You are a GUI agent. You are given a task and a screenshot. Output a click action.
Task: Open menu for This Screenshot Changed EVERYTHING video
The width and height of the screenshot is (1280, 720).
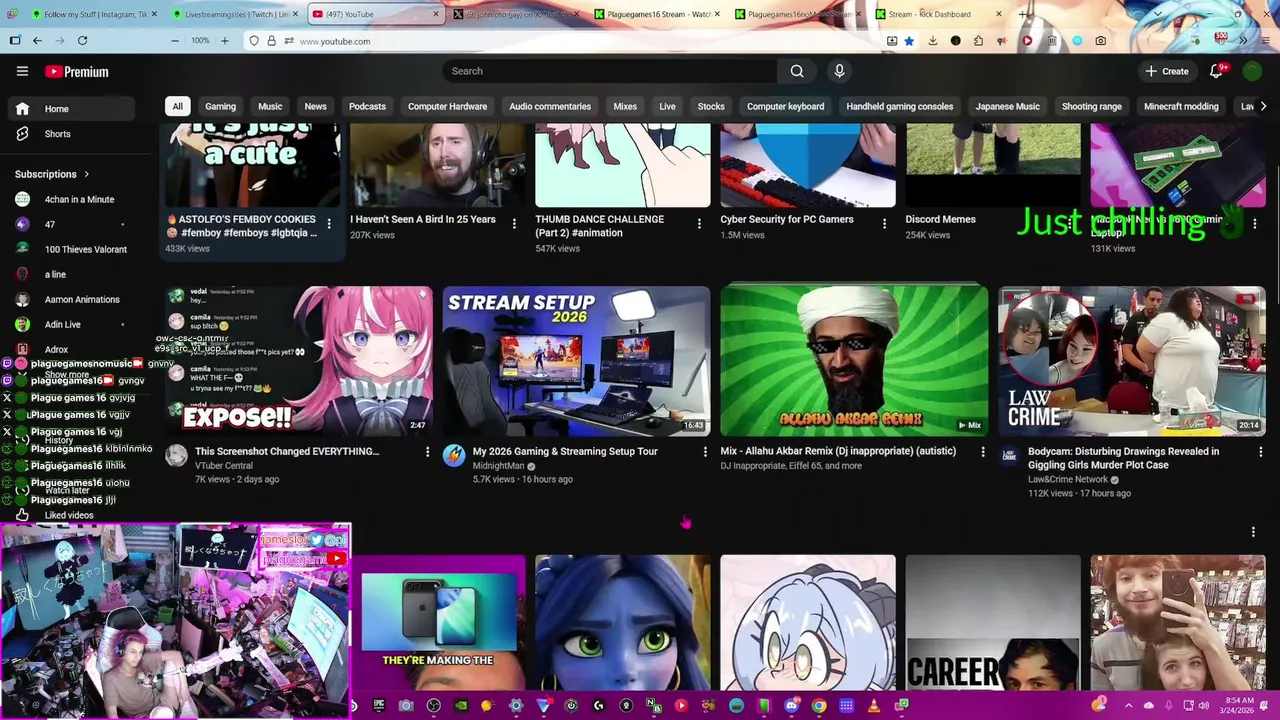click(427, 452)
